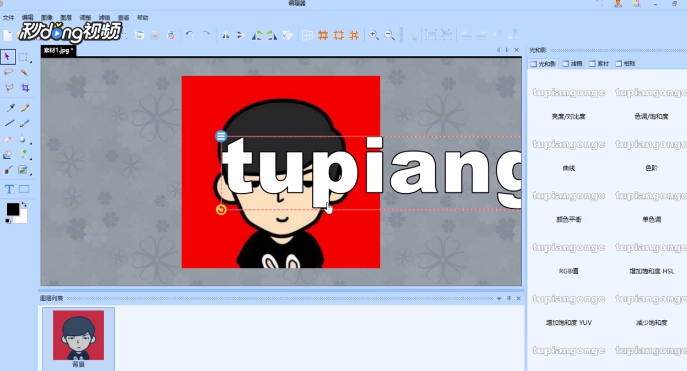Open the 滤镜 menu in menu bar

pos(104,18)
